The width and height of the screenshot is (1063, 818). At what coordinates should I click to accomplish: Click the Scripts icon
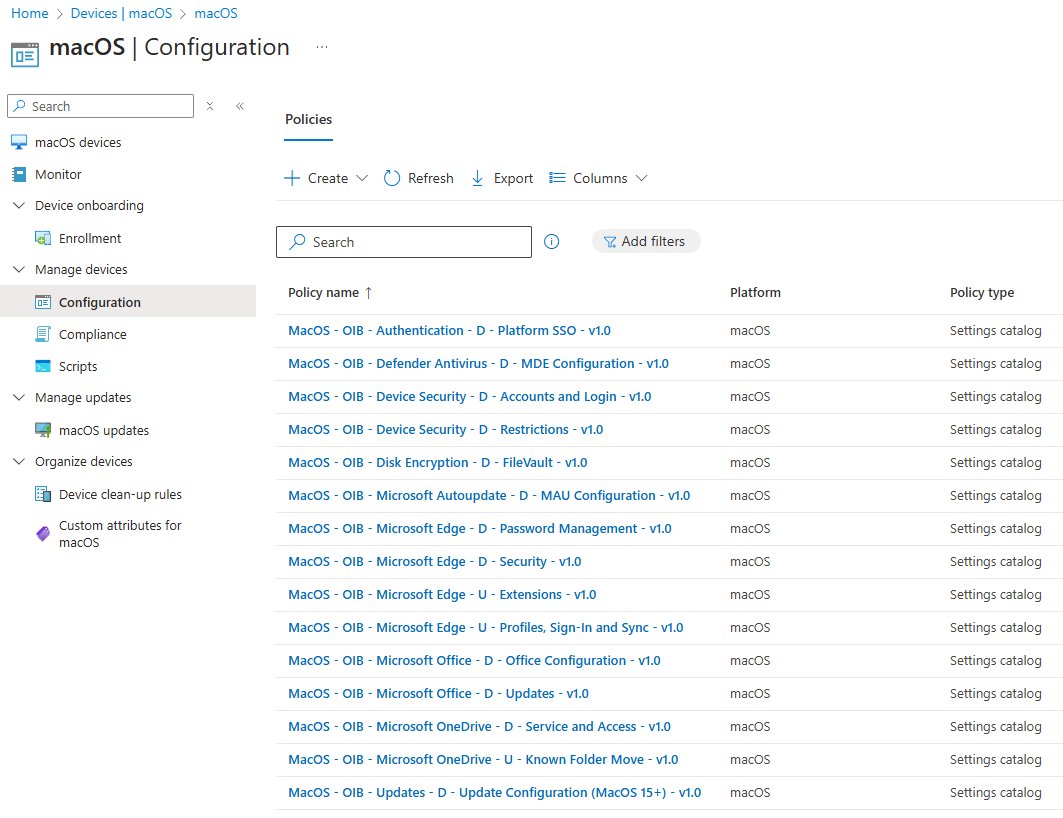point(43,367)
